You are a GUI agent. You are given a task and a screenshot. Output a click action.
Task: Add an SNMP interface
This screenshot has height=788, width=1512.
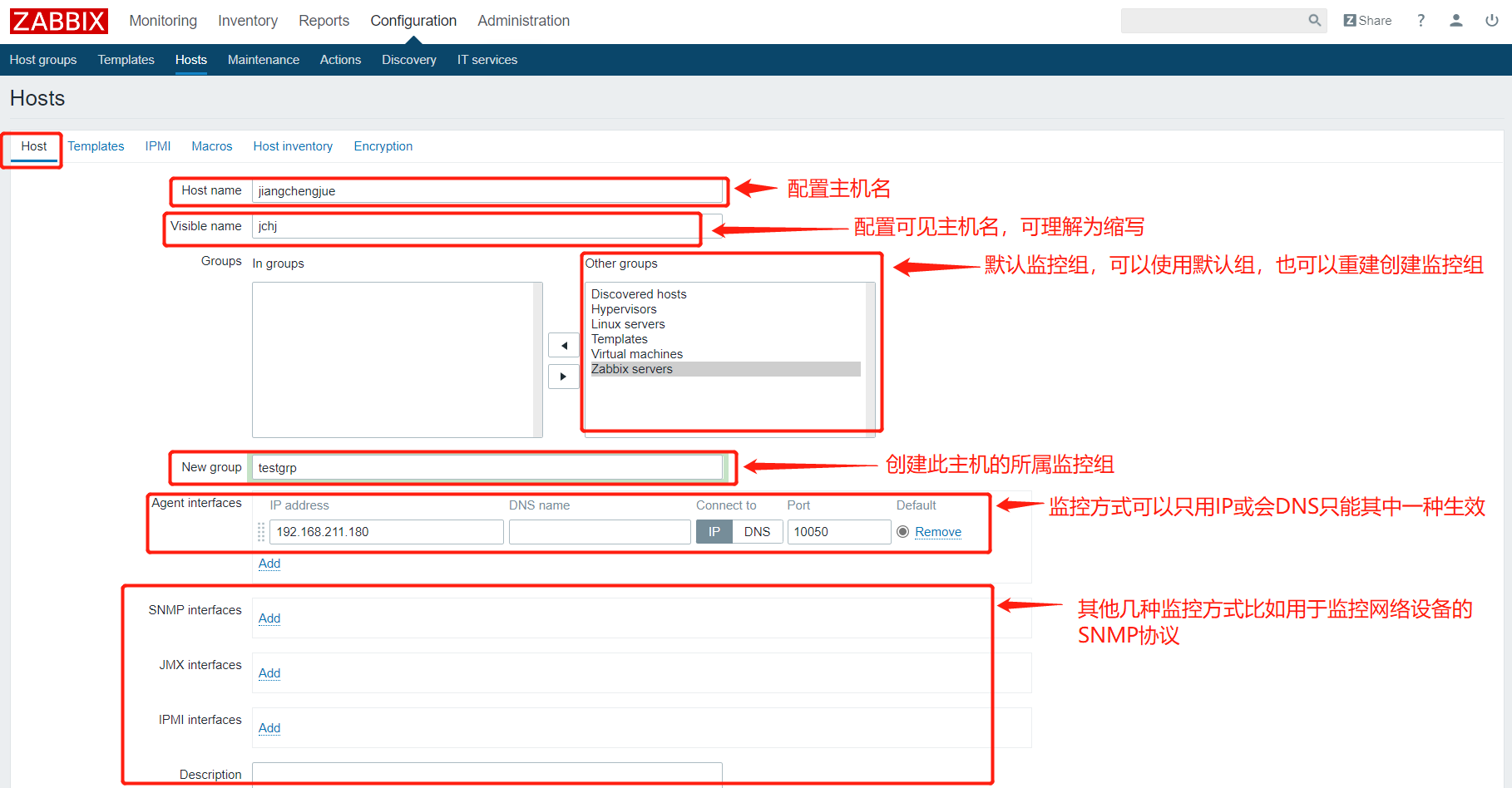tap(269, 618)
